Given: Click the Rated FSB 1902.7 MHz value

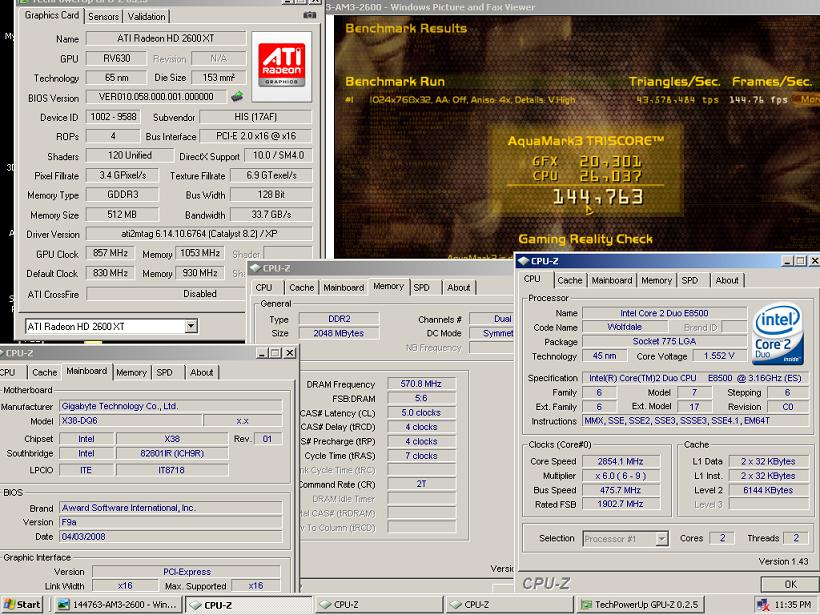Looking at the screenshot, I should (620, 504).
